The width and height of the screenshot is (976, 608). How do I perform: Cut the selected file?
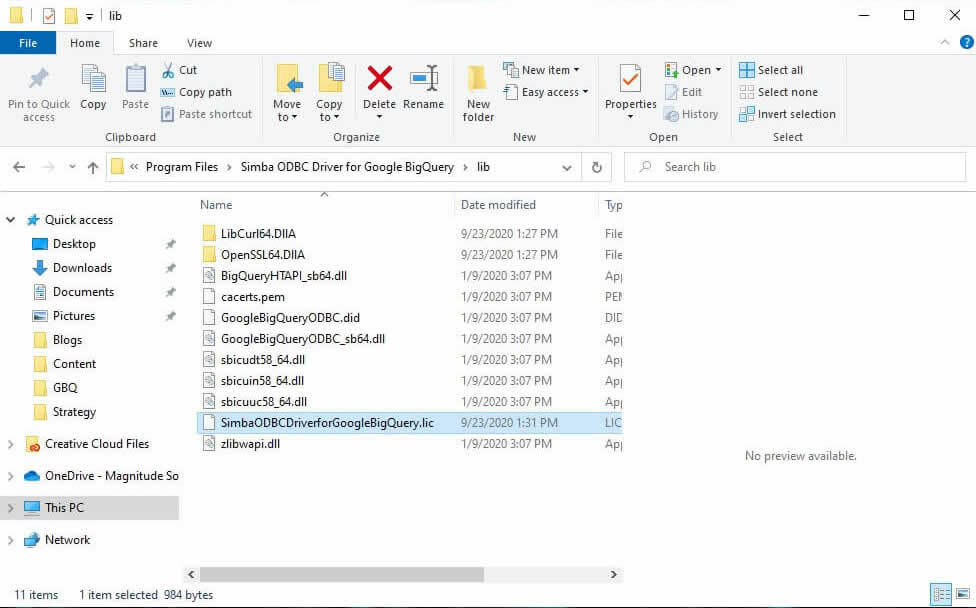(x=179, y=70)
